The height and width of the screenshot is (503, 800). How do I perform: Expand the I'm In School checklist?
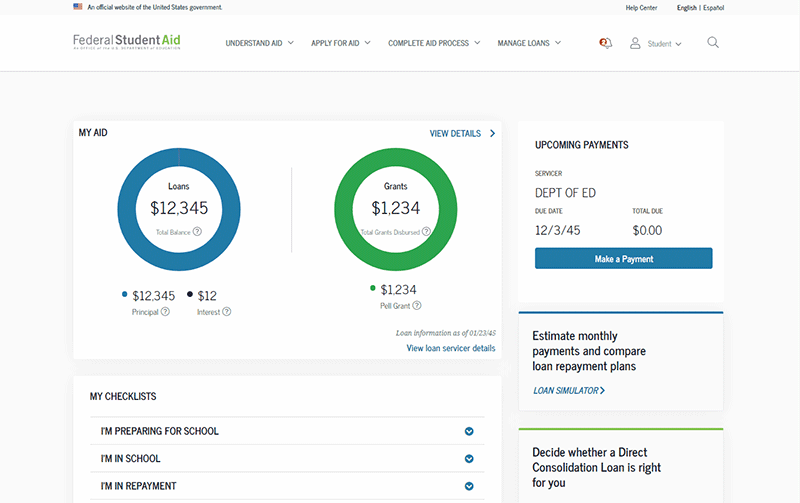pyautogui.click(x=468, y=459)
